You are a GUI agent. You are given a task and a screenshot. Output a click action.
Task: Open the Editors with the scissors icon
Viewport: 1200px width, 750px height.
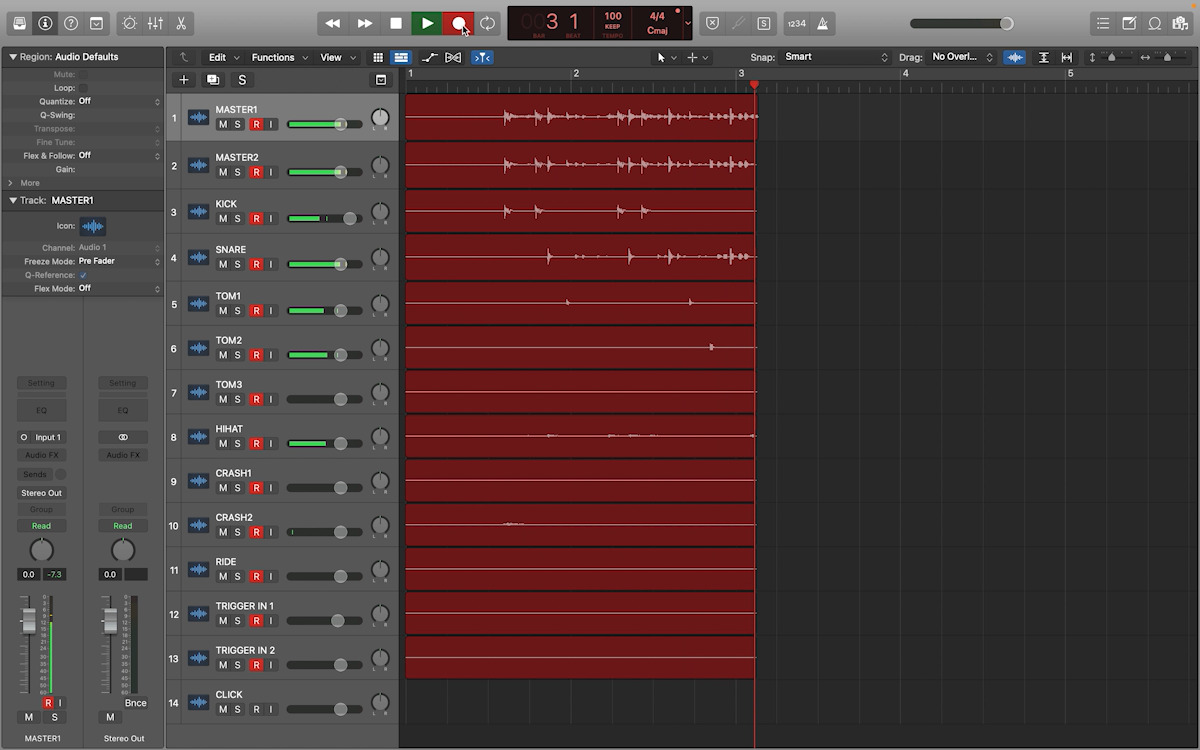click(x=181, y=23)
